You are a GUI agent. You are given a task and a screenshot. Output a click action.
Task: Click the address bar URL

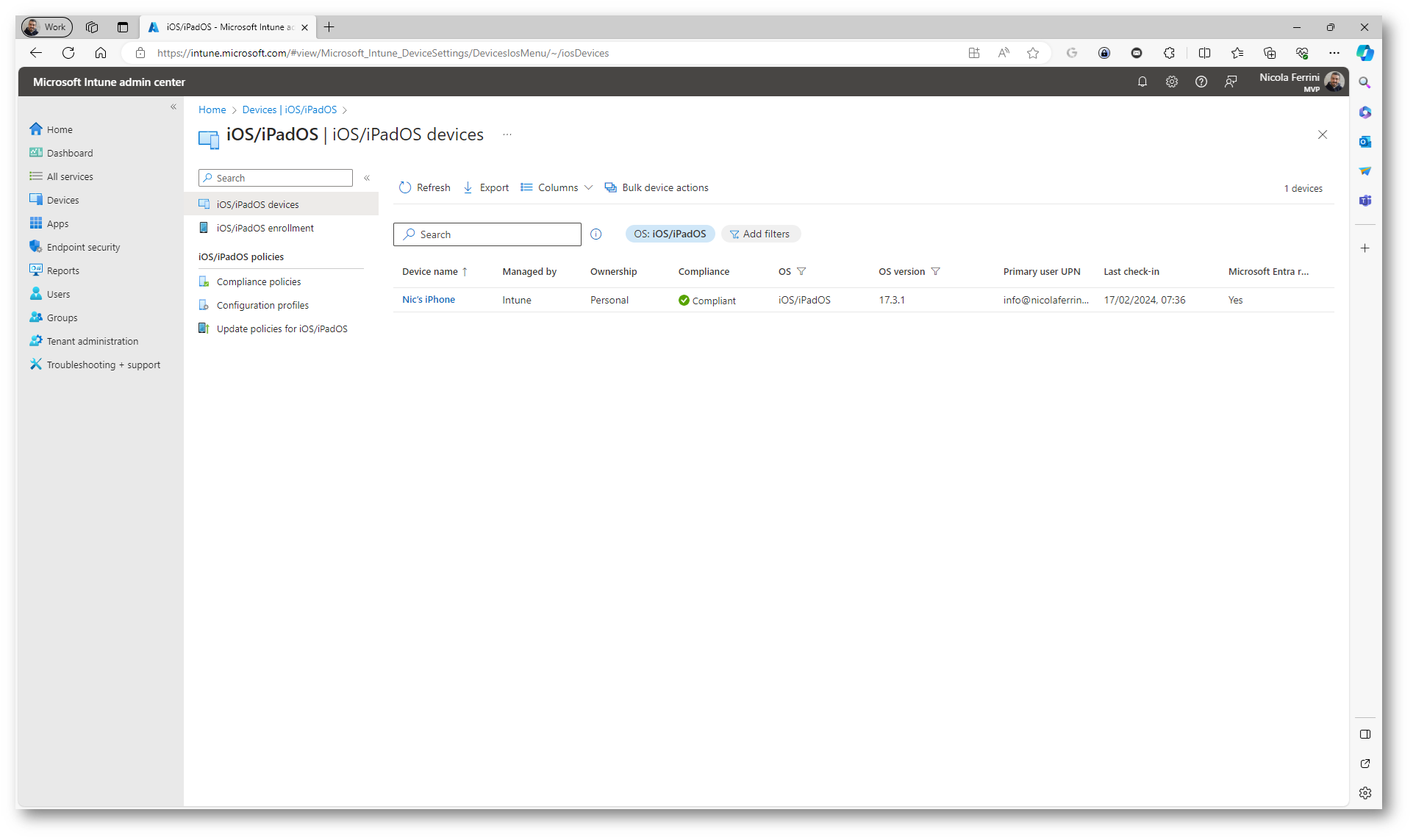[383, 53]
